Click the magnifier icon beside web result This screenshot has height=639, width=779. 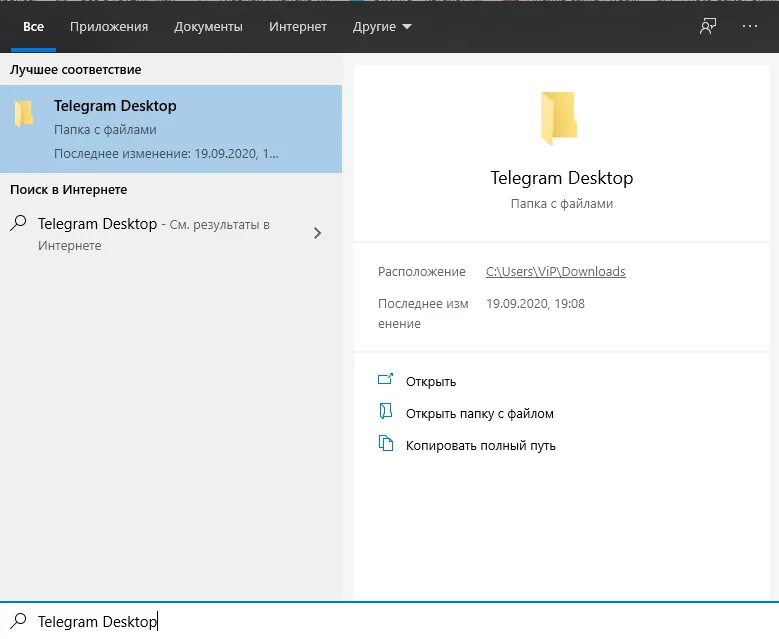click(x=18, y=223)
